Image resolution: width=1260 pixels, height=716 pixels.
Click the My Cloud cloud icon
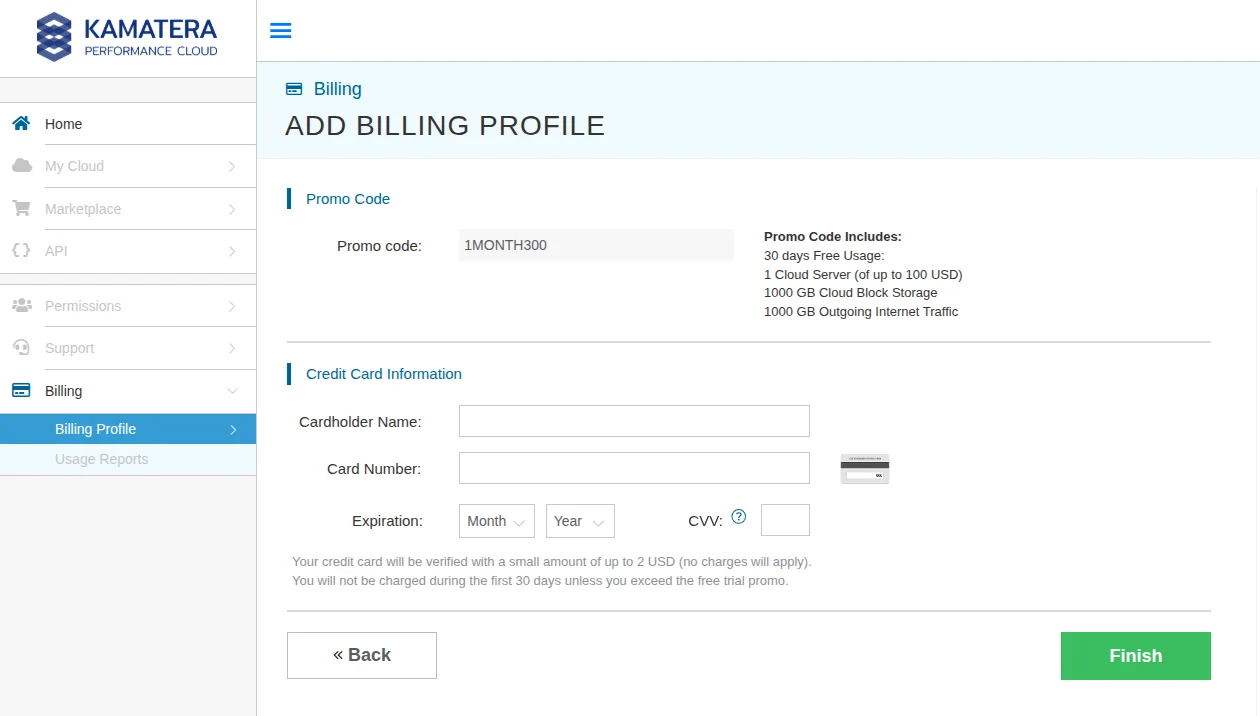point(21,165)
